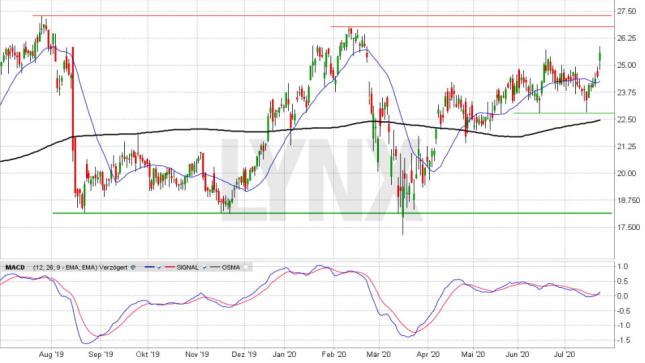Click the Dez '19 date label

pos(244,354)
